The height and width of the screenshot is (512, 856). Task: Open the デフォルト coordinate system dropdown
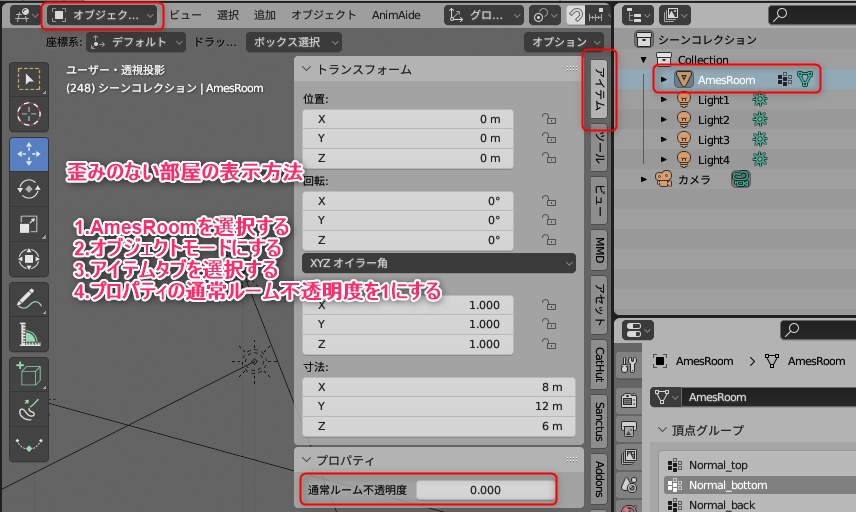coord(136,42)
